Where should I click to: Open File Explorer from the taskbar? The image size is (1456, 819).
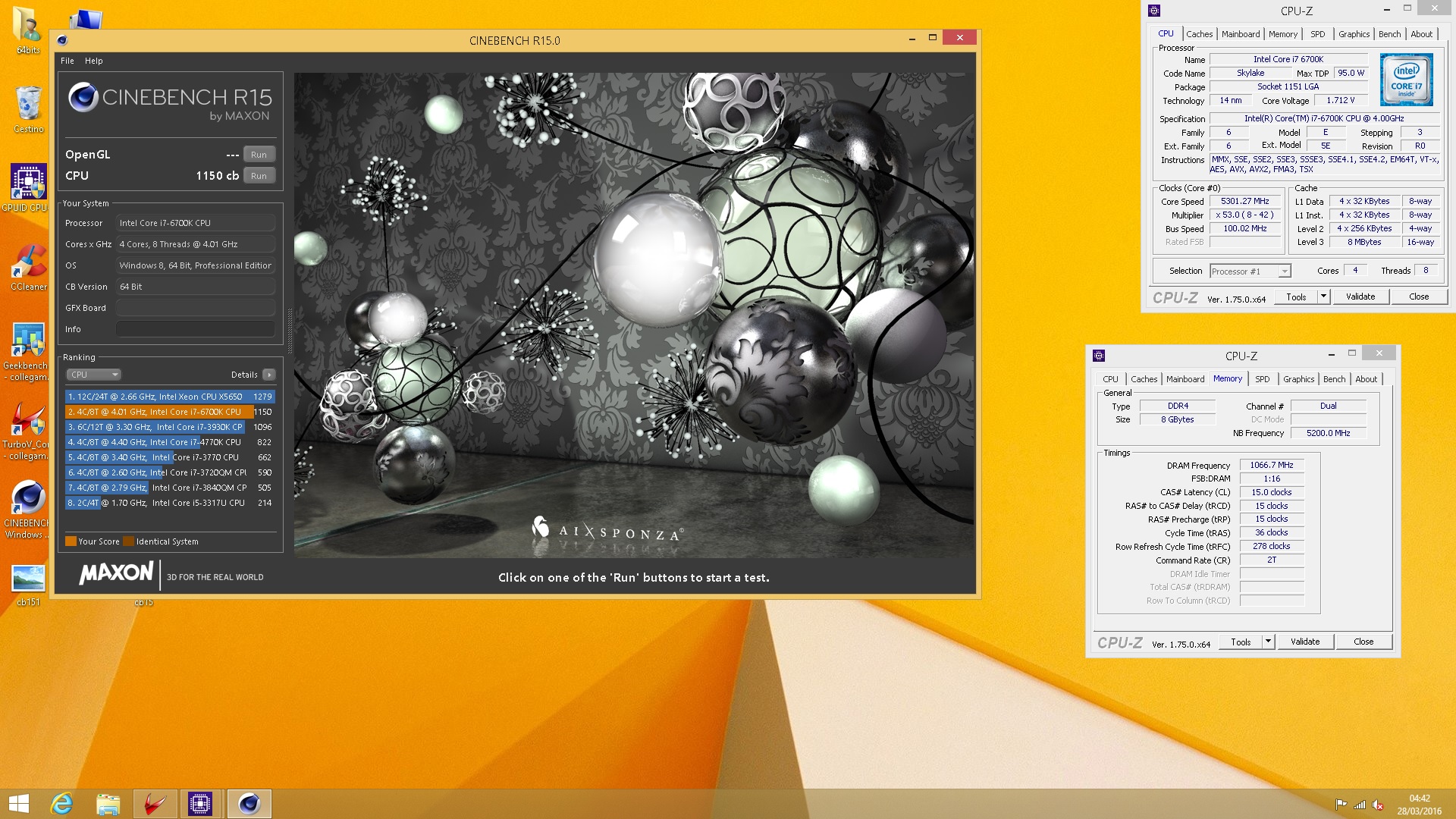coord(108,804)
